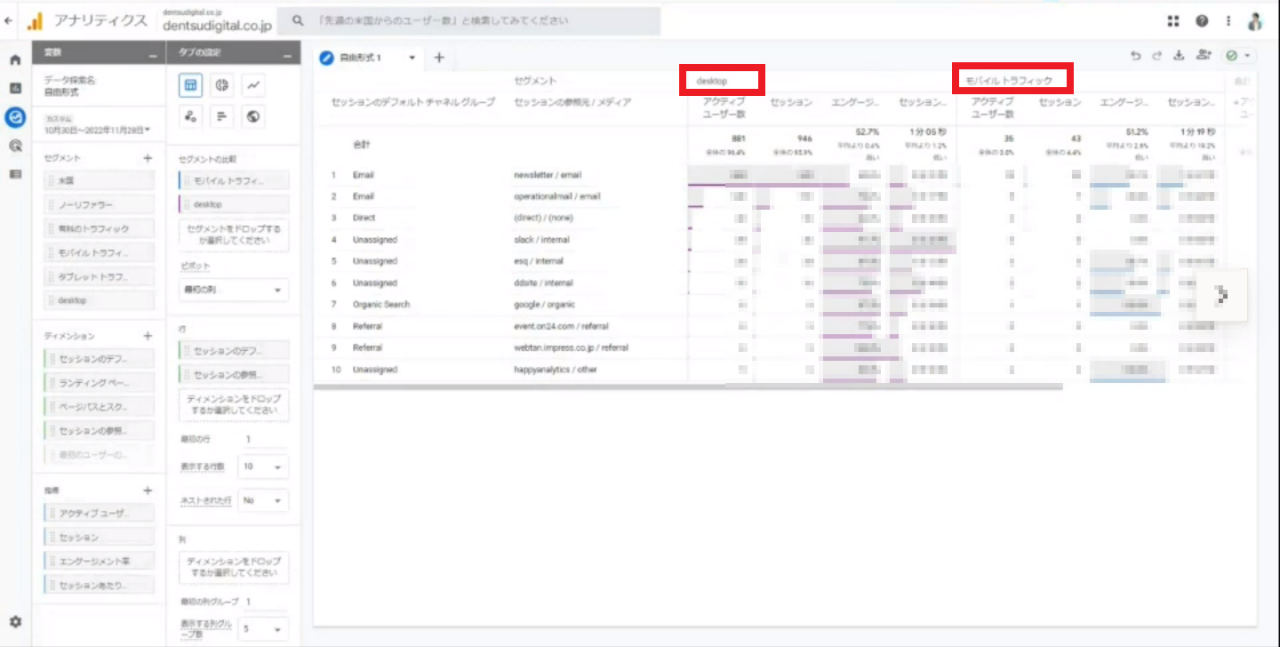Choose the line chart visualization

click(254, 86)
